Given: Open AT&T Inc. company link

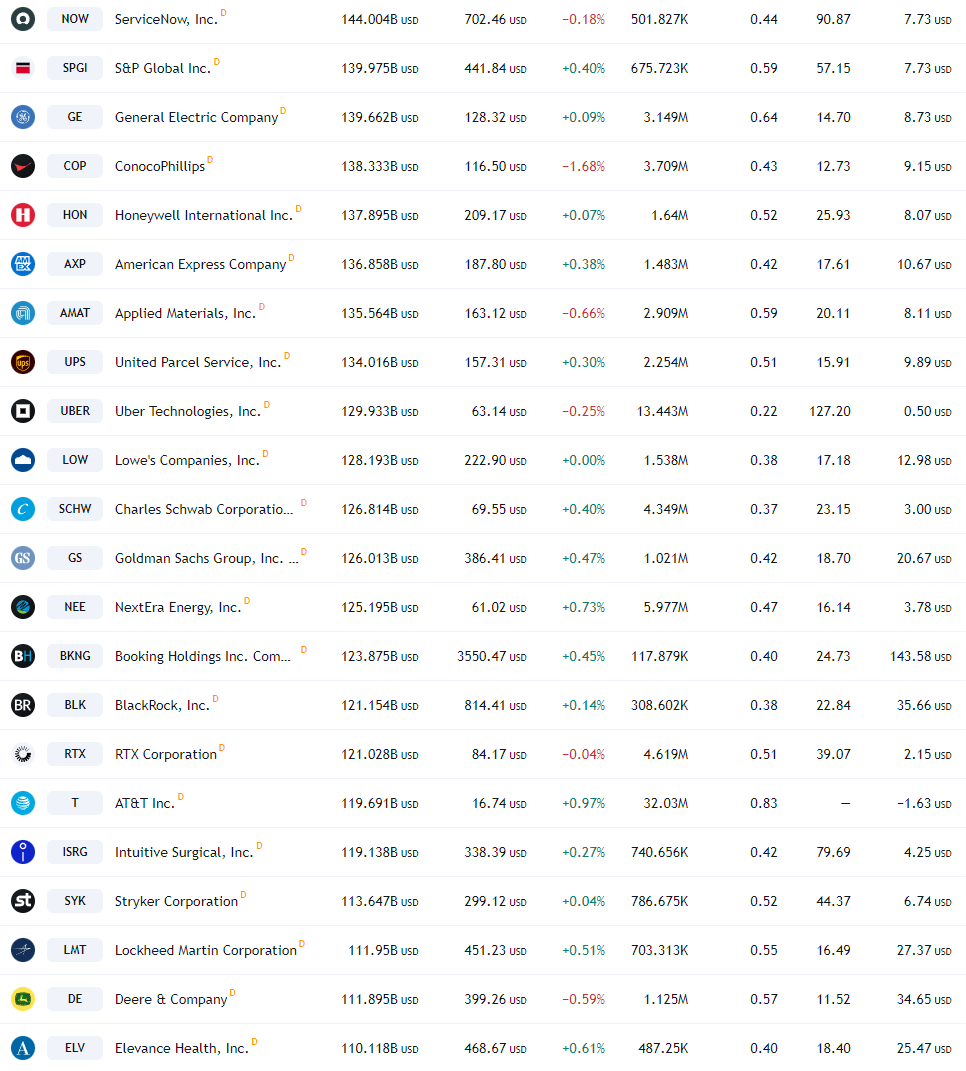Looking at the screenshot, I should coord(145,803).
